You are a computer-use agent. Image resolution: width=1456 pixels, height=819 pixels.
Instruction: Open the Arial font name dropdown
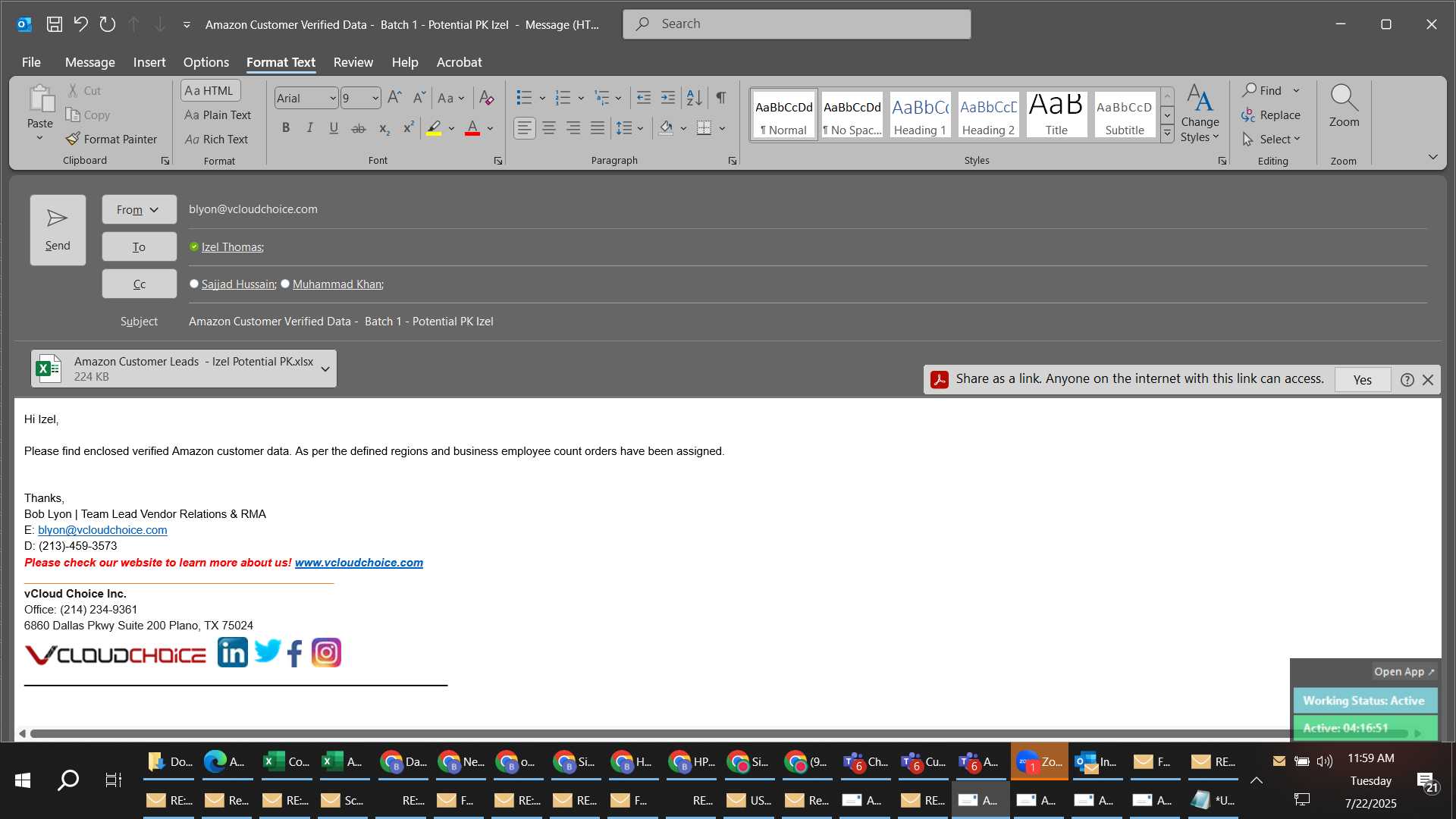click(x=332, y=99)
